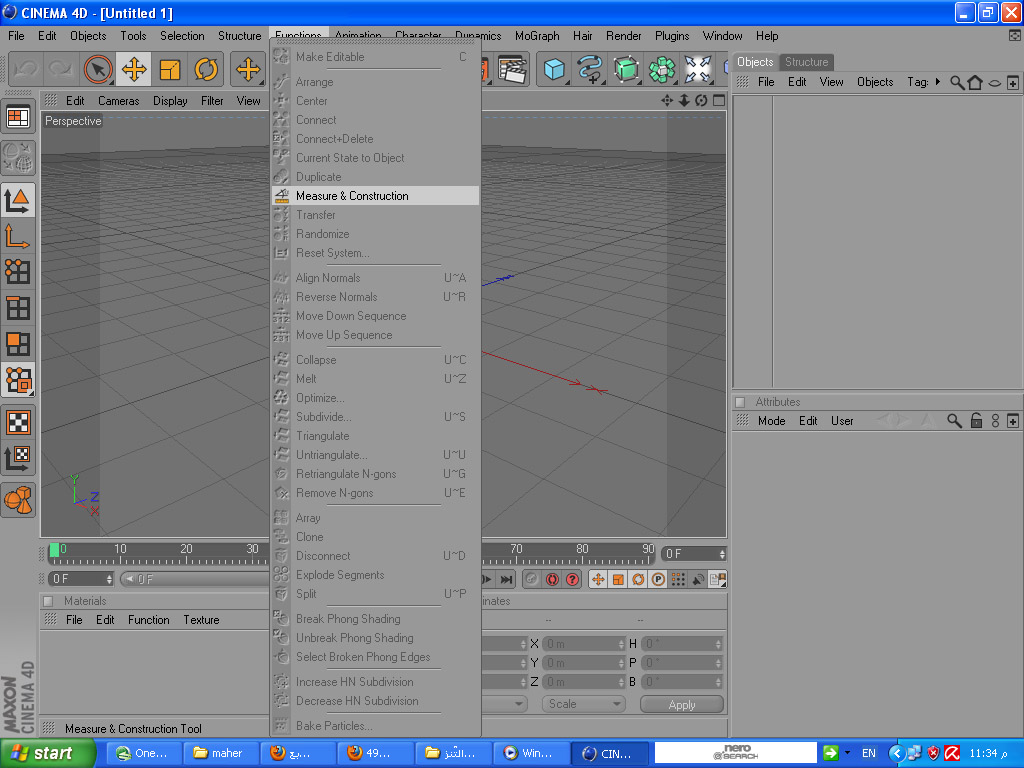This screenshot has height=768, width=1024.
Task: Adjust the H rotation field stepper
Action: point(718,644)
